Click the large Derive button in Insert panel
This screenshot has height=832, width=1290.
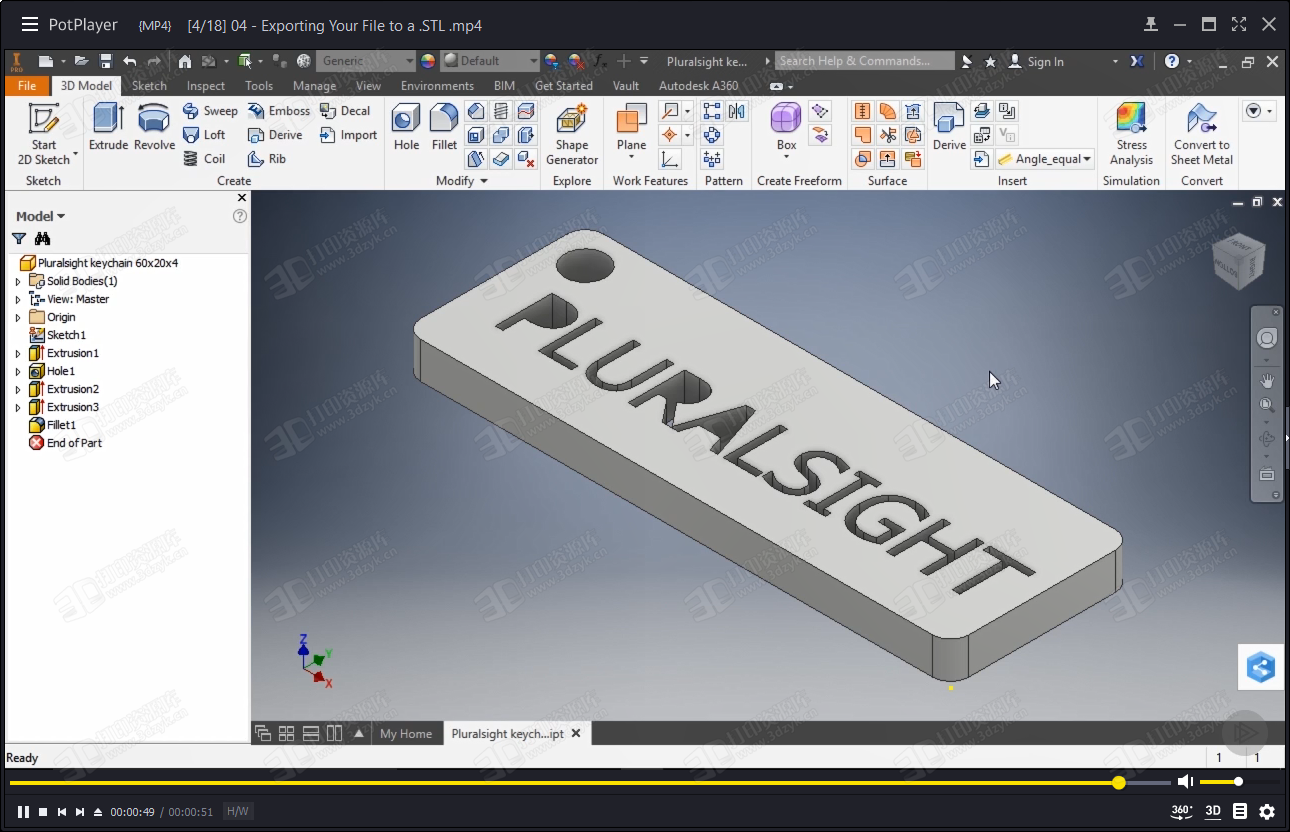pos(949,127)
